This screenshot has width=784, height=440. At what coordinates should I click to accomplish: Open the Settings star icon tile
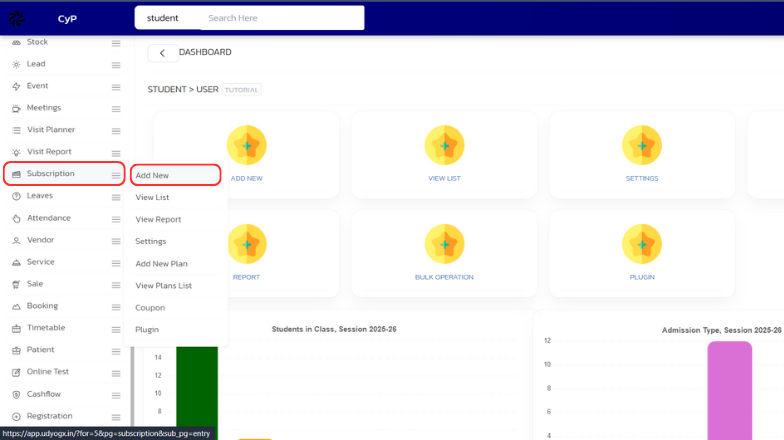pos(641,145)
